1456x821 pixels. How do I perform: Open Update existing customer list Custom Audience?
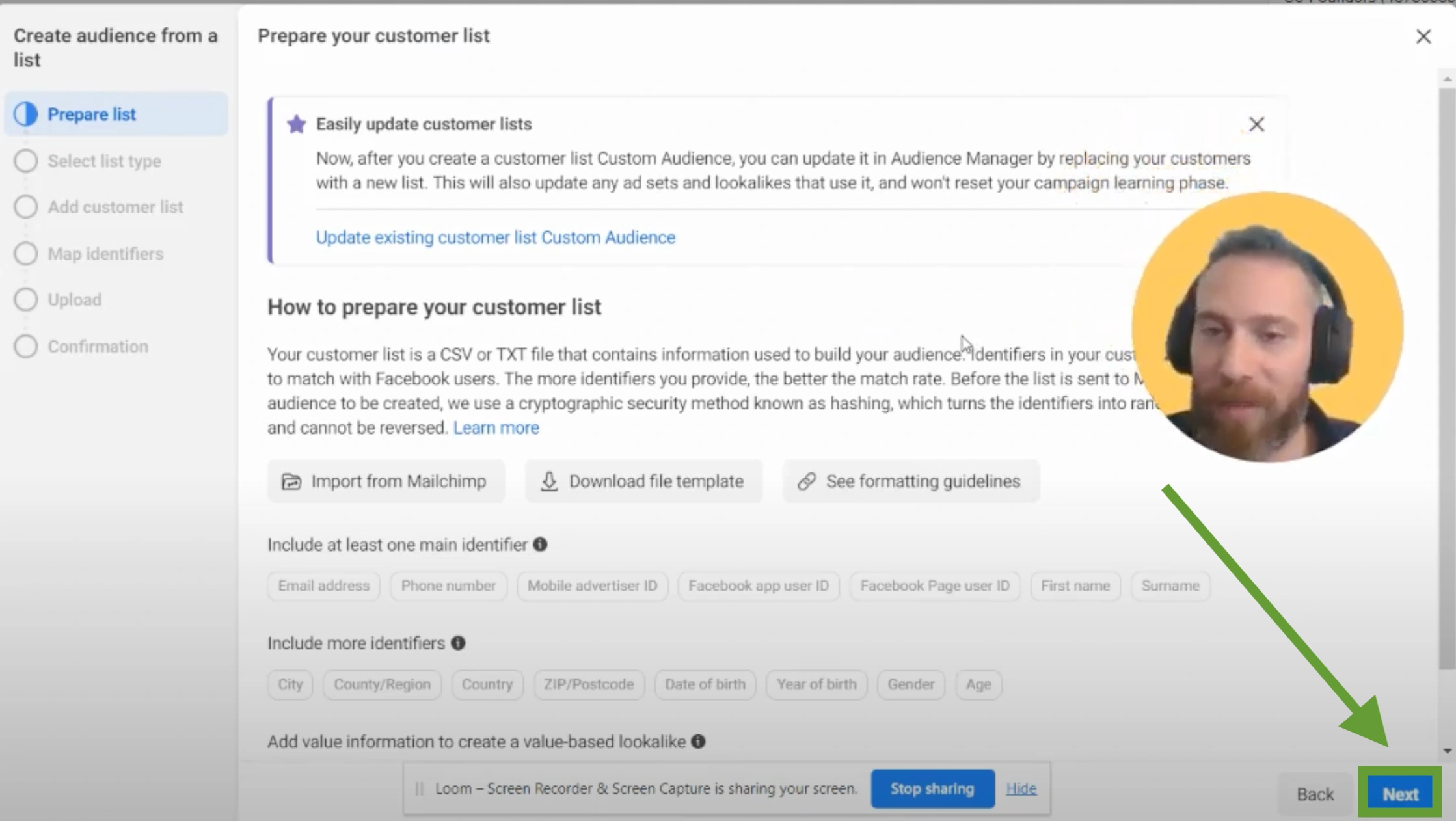point(495,237)
